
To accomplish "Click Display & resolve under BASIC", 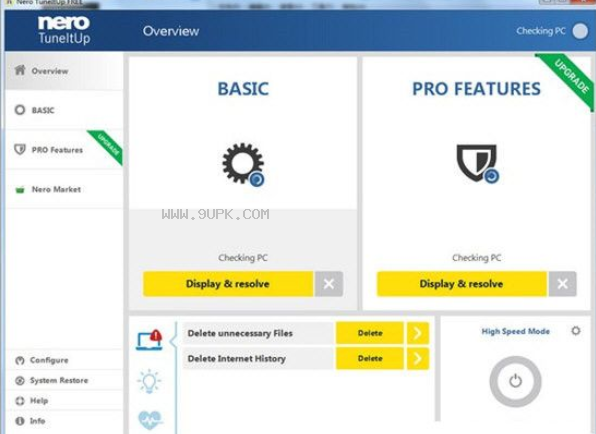I will click(x=228, y=284).
